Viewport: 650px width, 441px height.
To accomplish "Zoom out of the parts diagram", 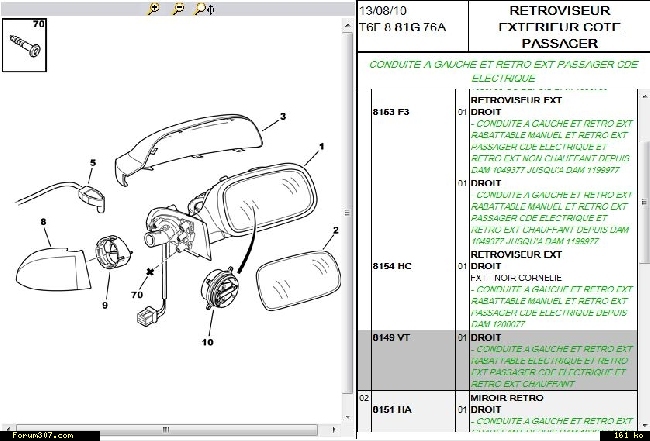I will click(178, 8).
